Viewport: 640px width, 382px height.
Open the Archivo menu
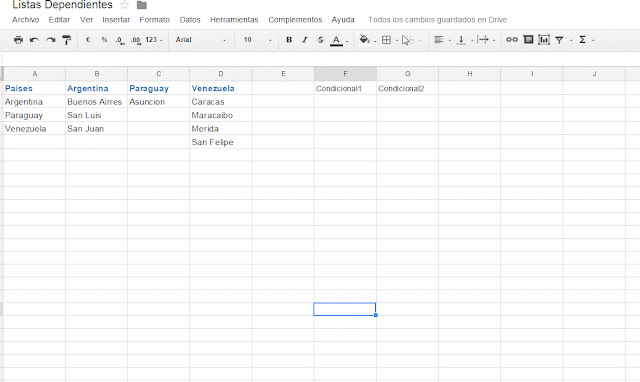26,20
